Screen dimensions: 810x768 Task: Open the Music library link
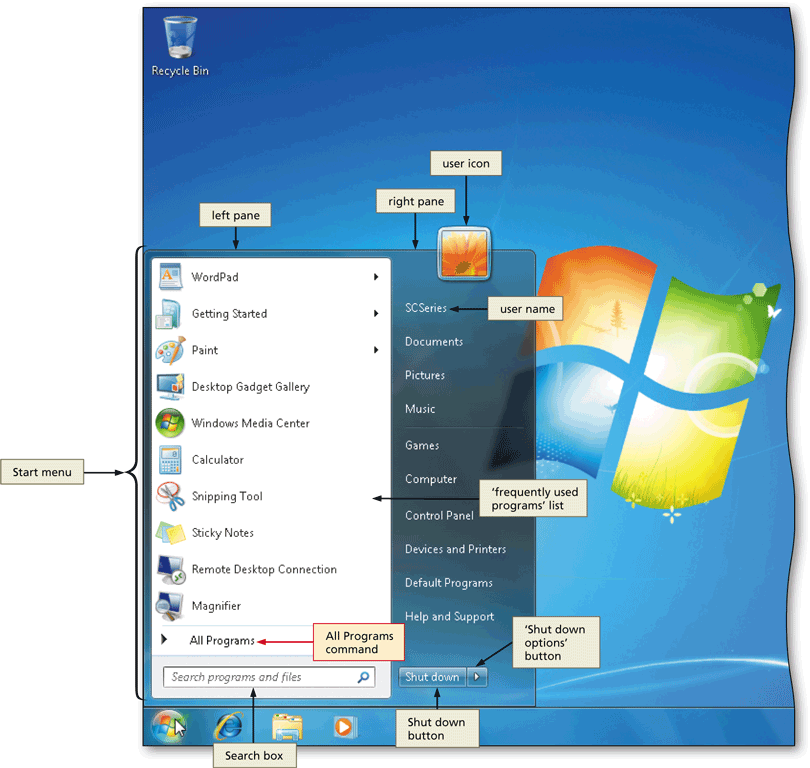point(420,409)
